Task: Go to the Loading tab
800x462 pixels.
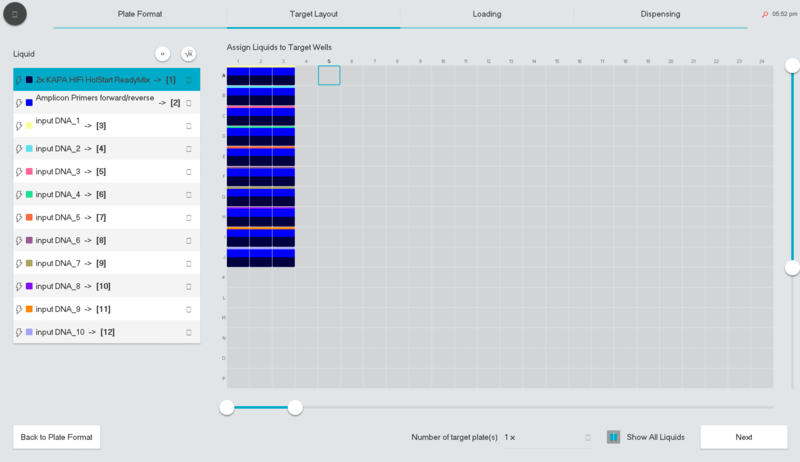Action: tap(487, 14)
